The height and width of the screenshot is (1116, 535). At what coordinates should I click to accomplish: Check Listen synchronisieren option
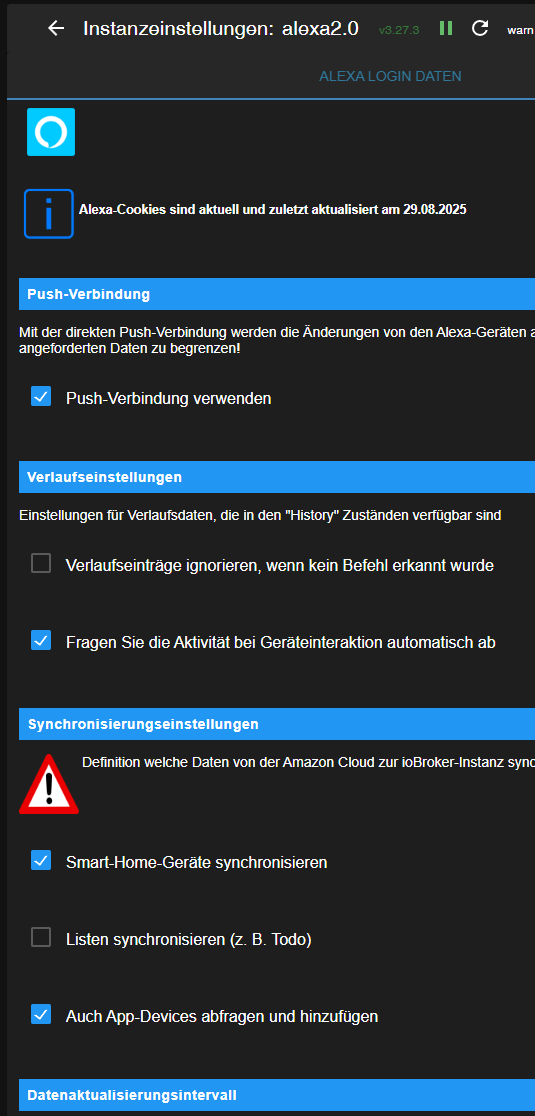coord(41,937)
